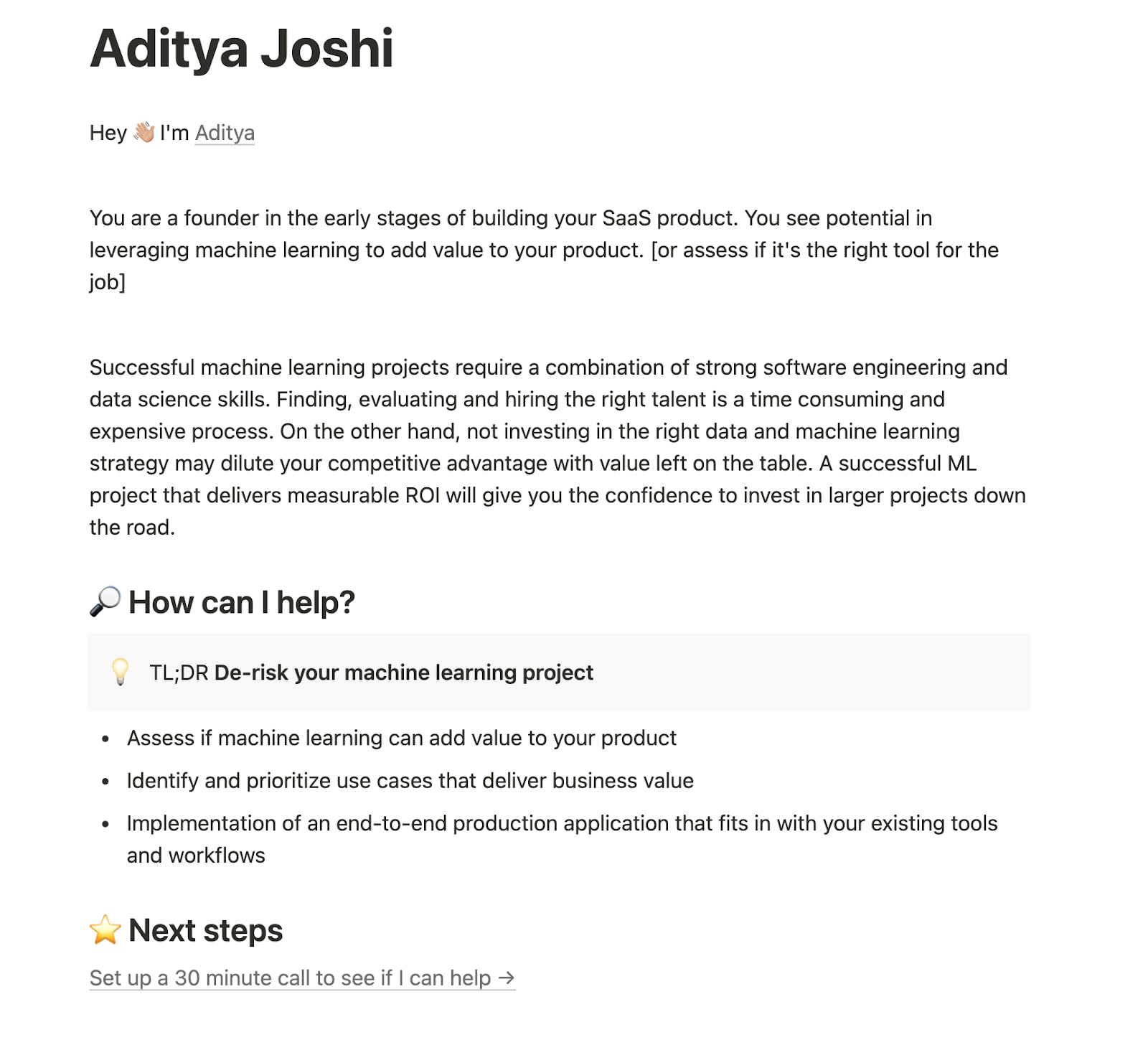Image resolution: width=1148 pixels, height=1040 pixels.
Task: Click the bullet dot before 'Identify and prioritize'
Action: (x=105, y=781)
